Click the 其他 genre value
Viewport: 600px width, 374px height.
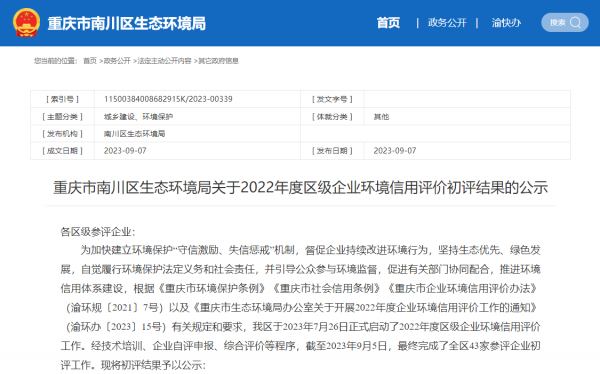(x=381, y=116)
